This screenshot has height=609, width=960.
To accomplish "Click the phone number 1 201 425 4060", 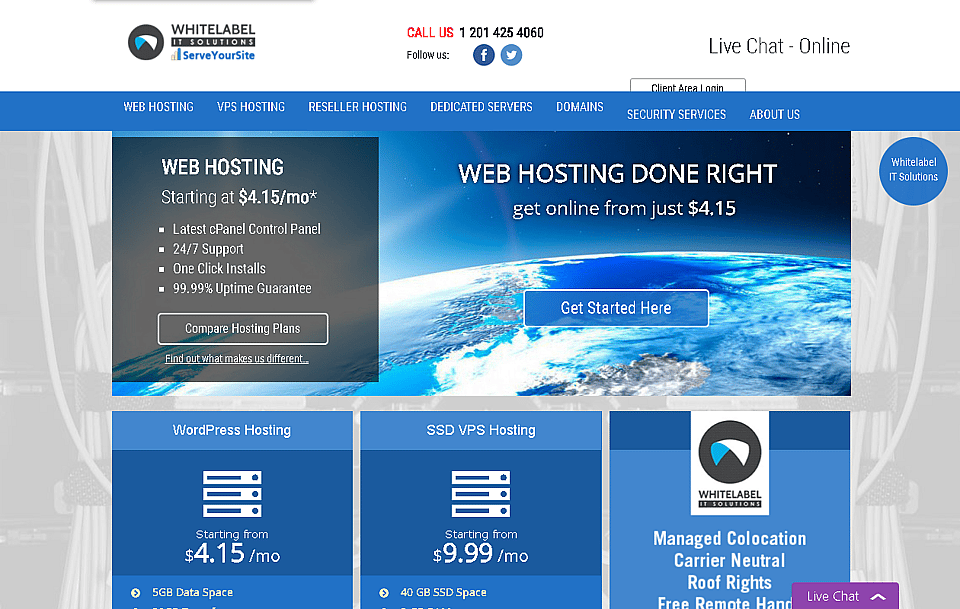I will pyautogui.click(x=501, y=32).
